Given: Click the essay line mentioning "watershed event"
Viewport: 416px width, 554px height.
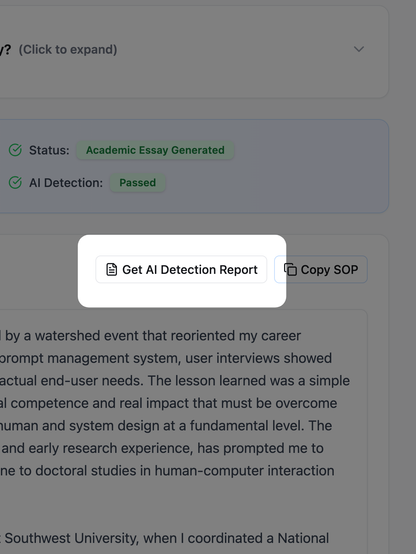Looking at the screenshot, I should [x=151, y=336].
